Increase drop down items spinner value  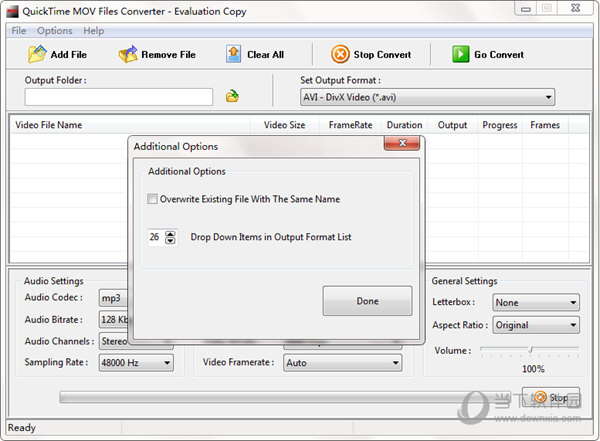pos(170,234)
